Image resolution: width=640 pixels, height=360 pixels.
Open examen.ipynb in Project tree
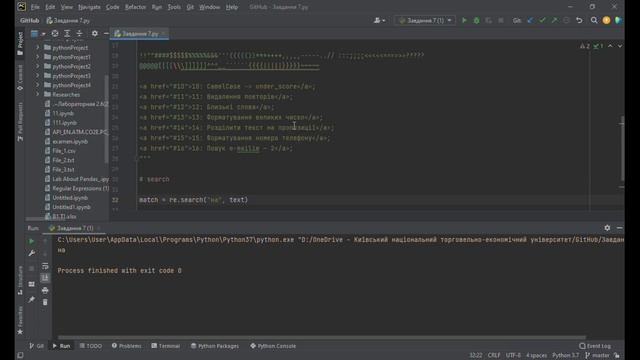pos(70,142)
